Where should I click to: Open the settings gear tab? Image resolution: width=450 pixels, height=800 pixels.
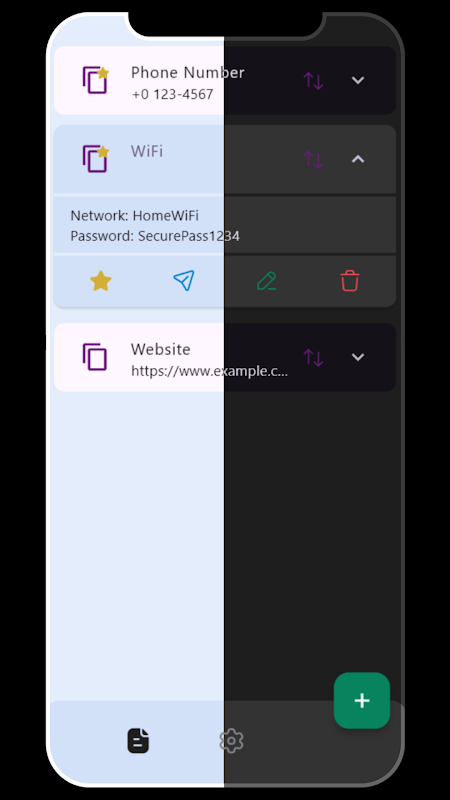click(x=231, y=741)
